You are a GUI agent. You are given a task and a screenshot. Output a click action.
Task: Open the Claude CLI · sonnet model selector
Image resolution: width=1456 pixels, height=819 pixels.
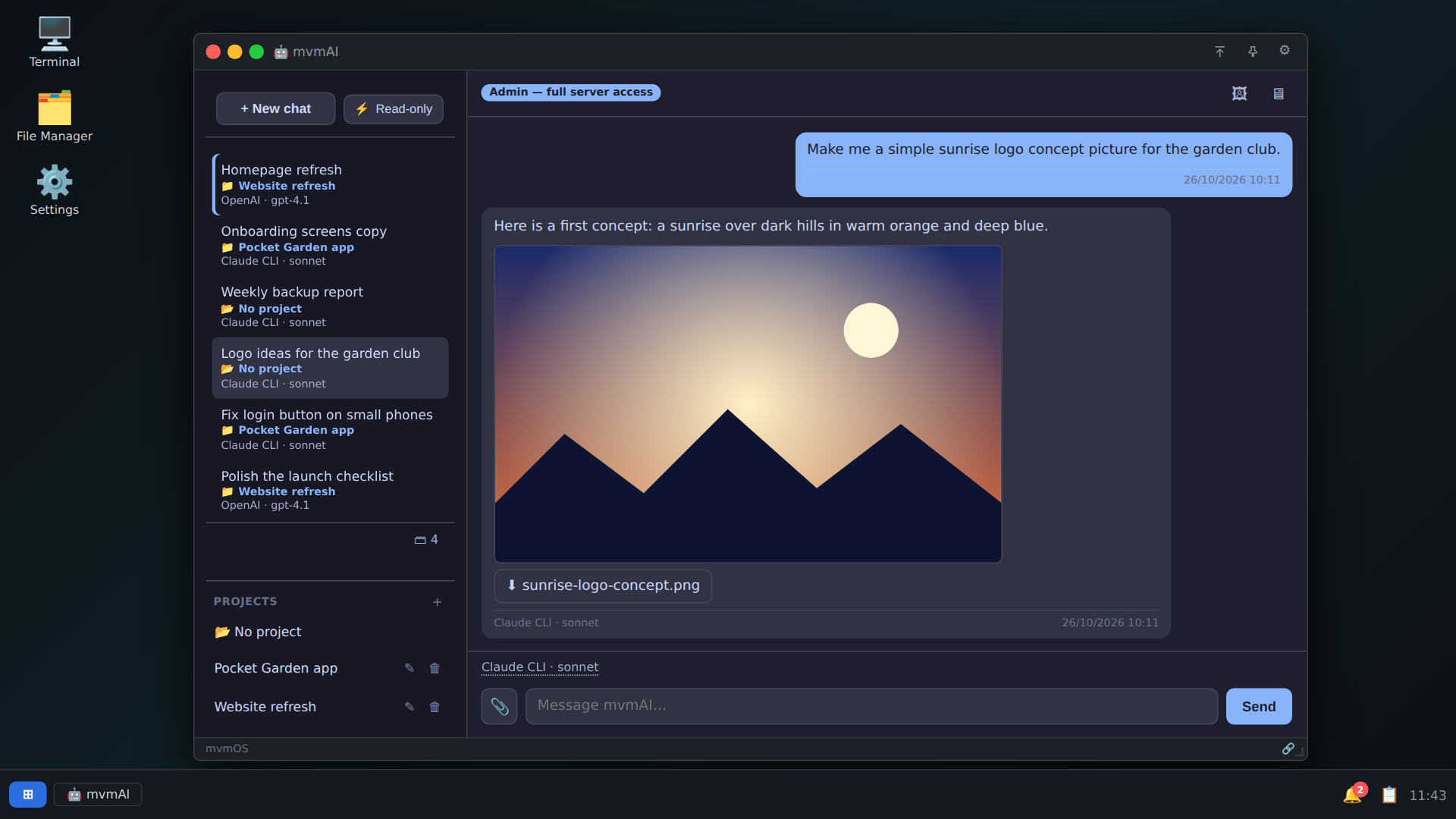(x=540, y=667)
